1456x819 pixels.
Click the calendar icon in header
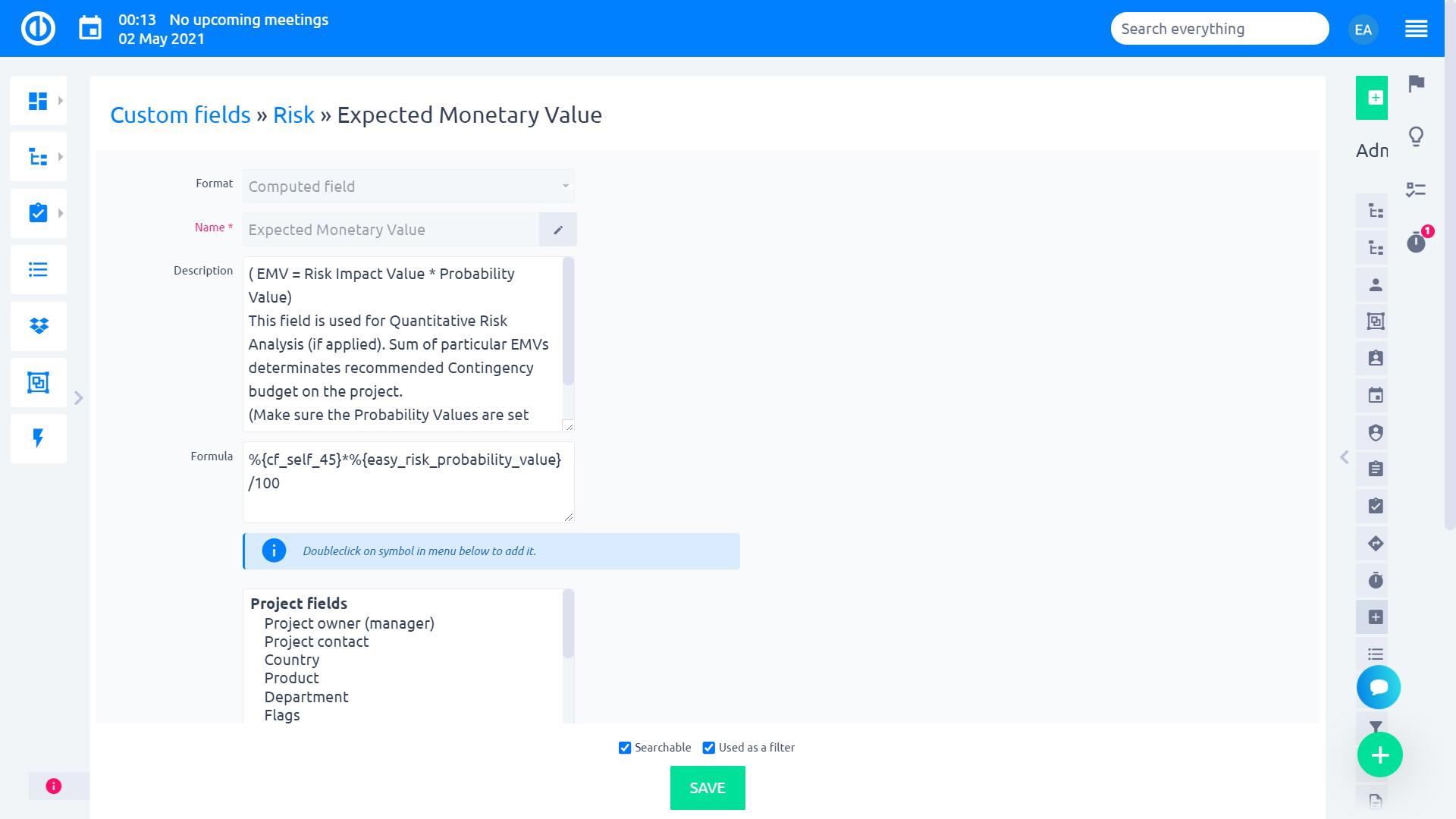point(90,29)
